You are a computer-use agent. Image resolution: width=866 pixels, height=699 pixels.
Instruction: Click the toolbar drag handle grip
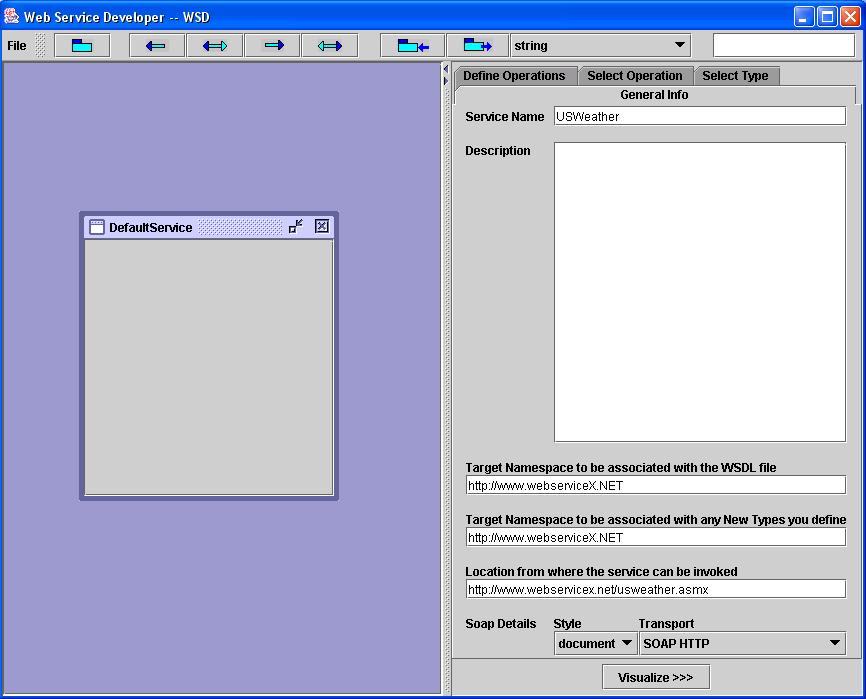click(40, 46)
